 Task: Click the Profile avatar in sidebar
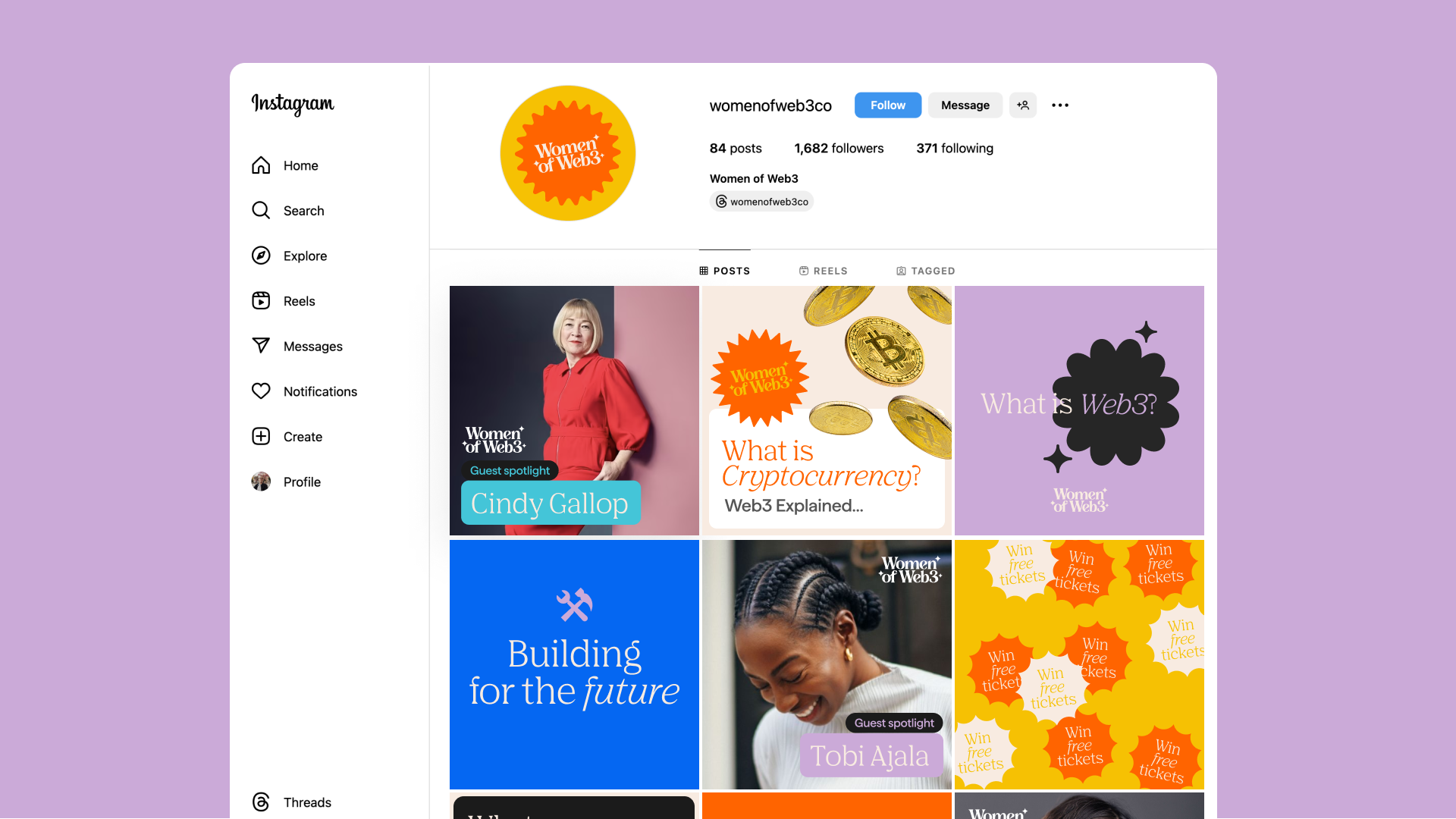click(261, 482)
